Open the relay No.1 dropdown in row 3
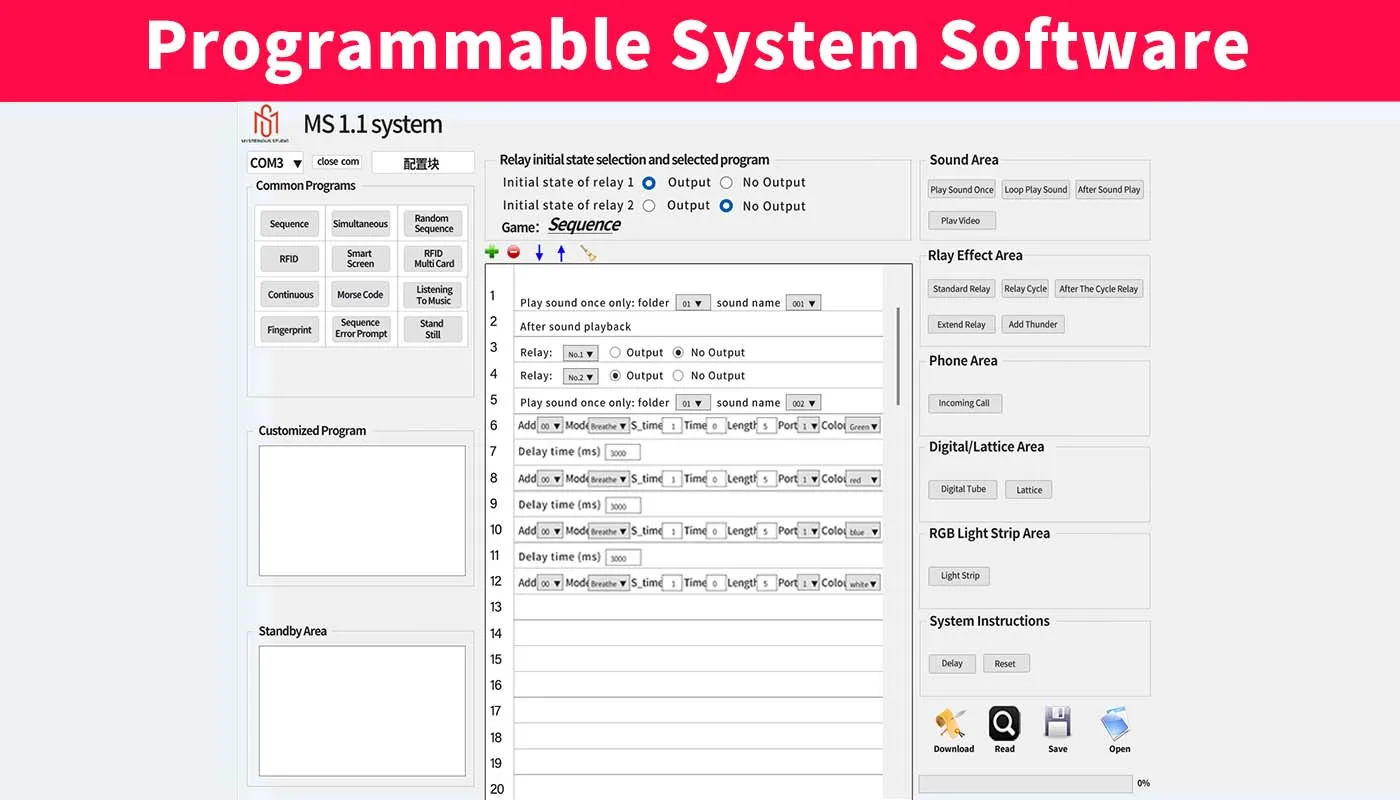The height and width of the screenshot is (800, 1400). (580, 353)
